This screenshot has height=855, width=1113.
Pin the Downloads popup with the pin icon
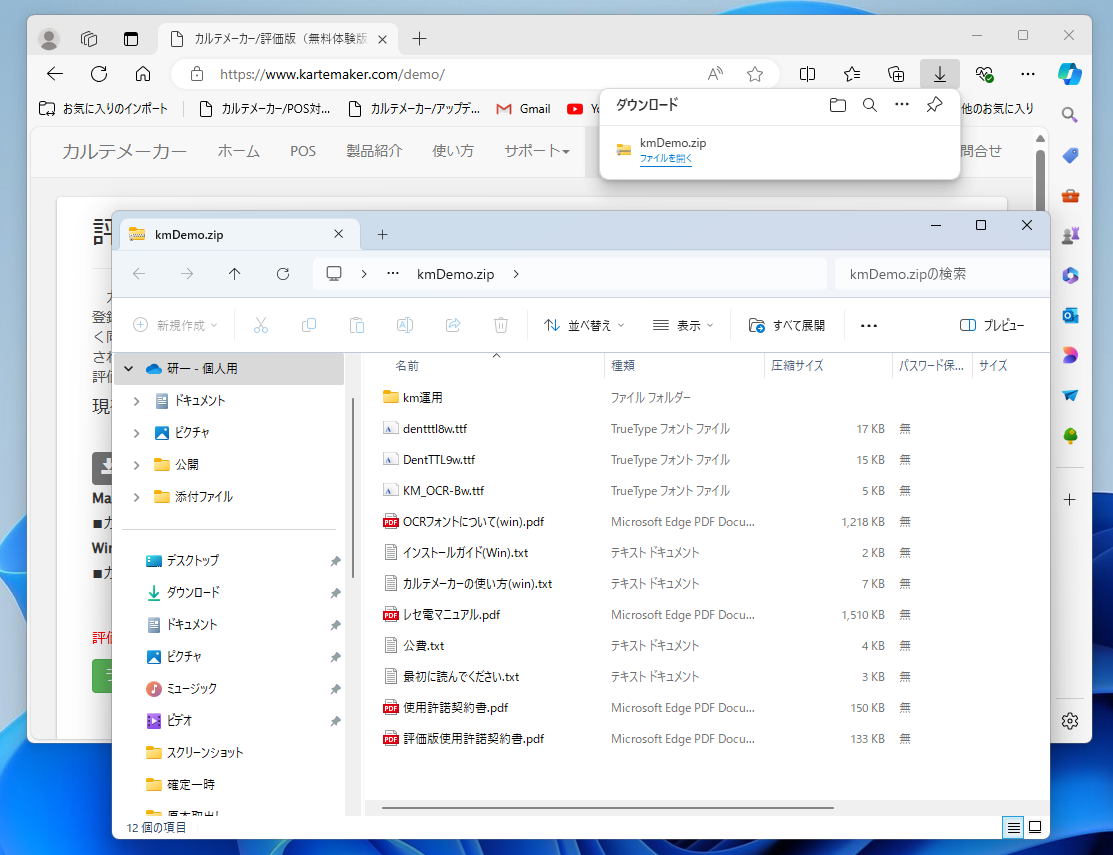934,105
